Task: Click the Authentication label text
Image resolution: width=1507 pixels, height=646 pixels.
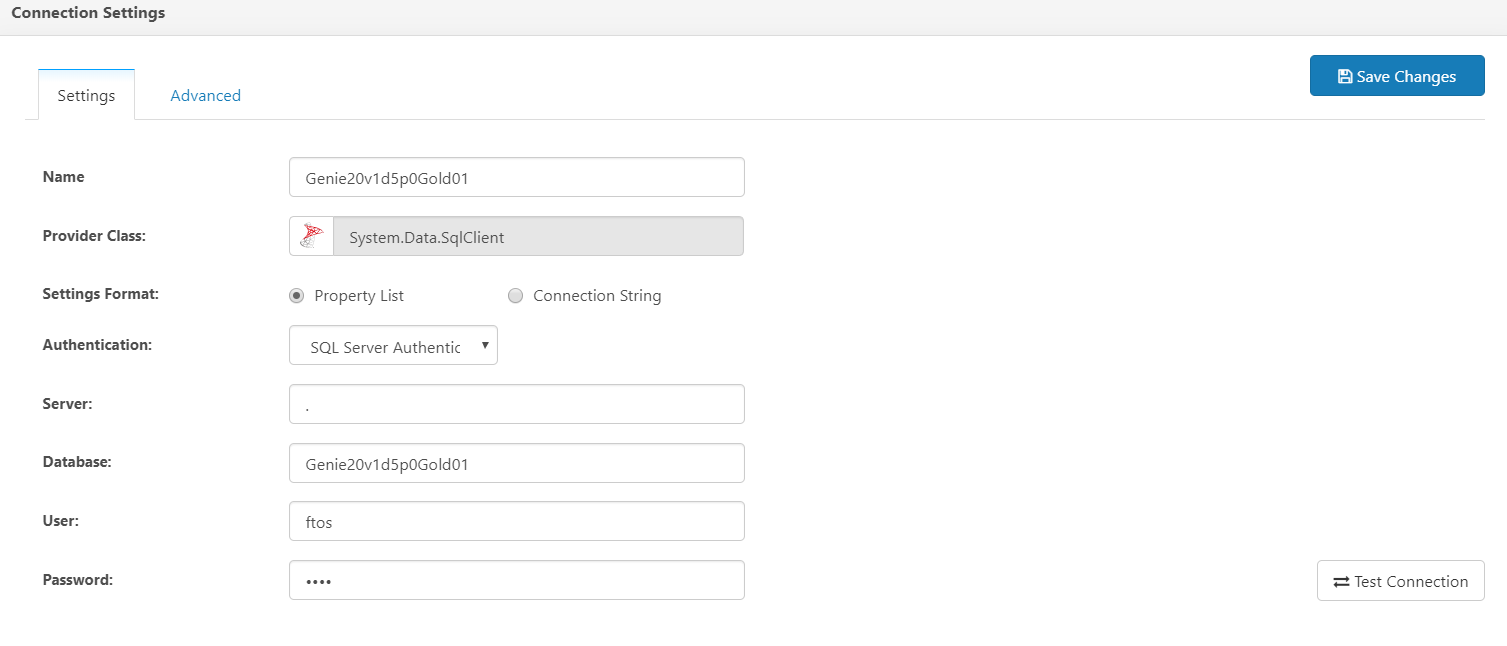Action: (x=97, y=345)
